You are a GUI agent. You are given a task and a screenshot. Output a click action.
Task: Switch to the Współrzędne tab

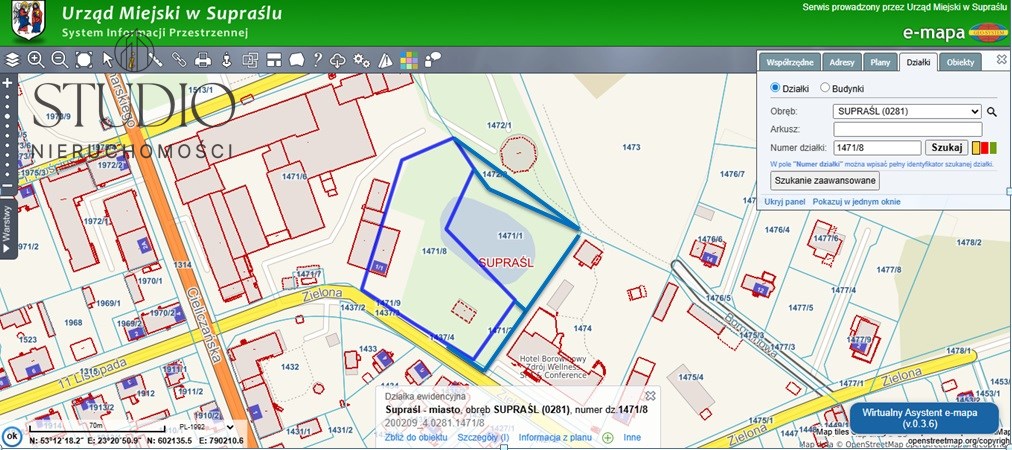[x=790, y=62]
